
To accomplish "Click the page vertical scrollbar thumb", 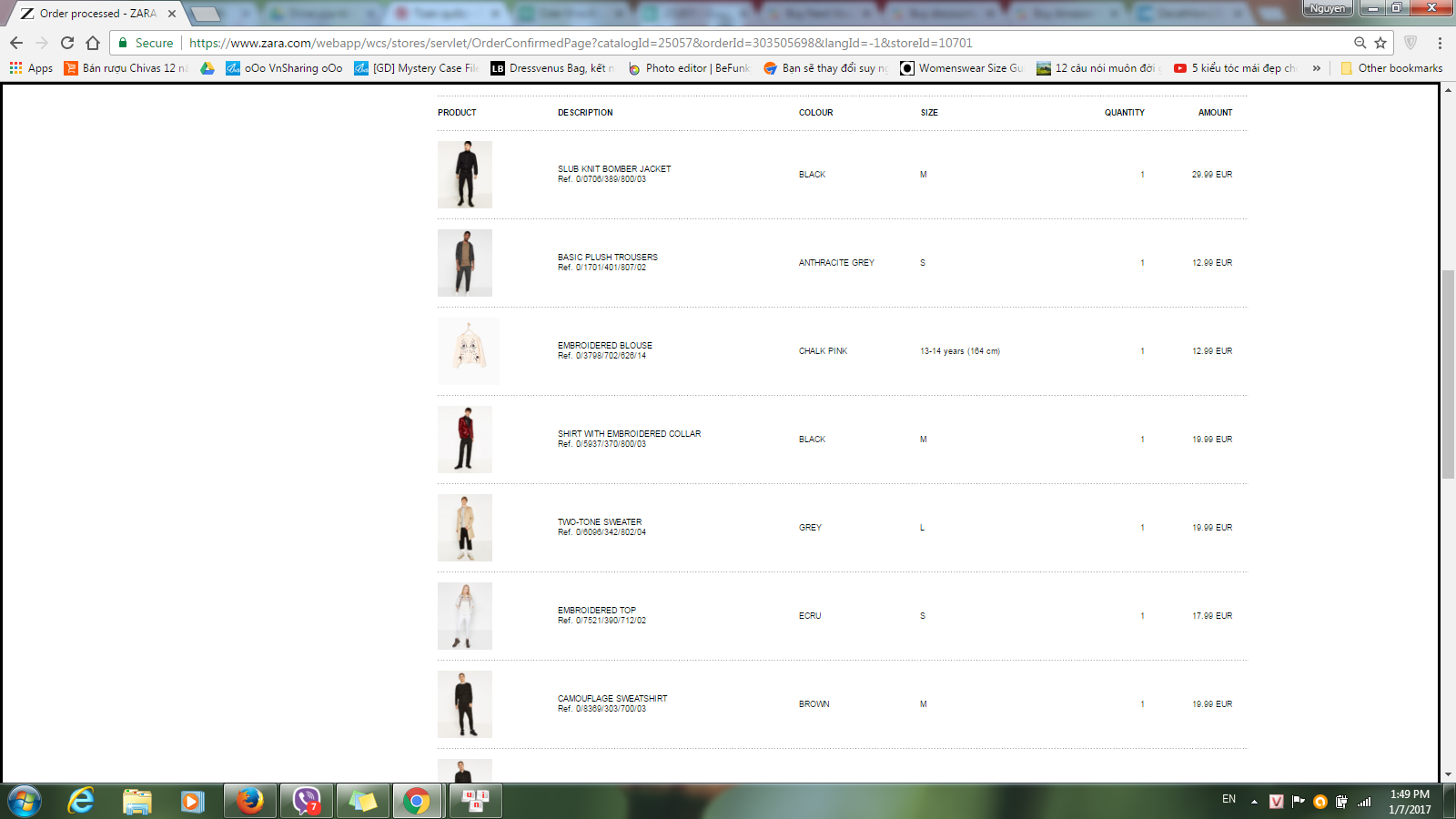I will pyautogui.click(x=1448, y=373).
